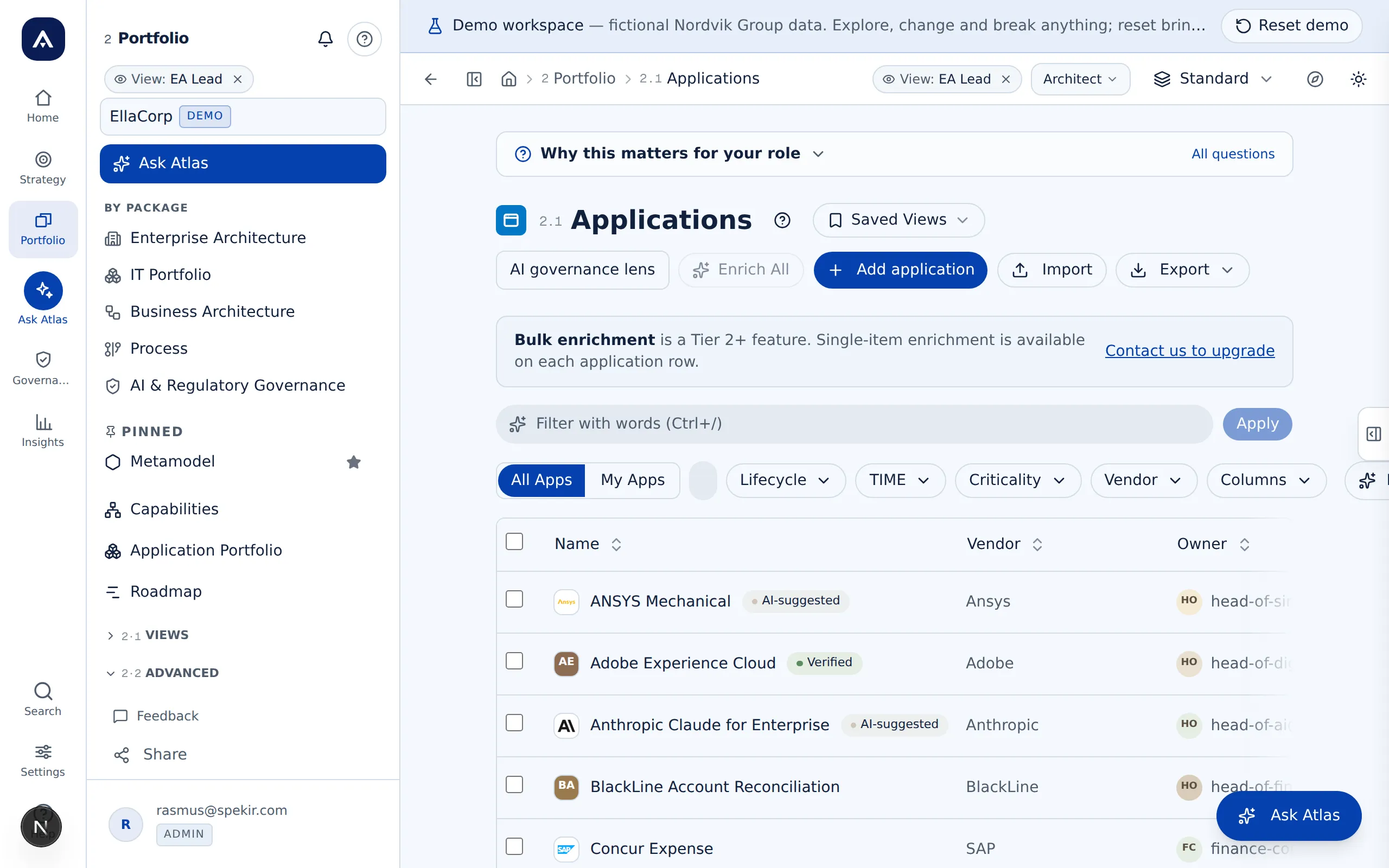Switch to All Apps toggle

pos(541,480)
